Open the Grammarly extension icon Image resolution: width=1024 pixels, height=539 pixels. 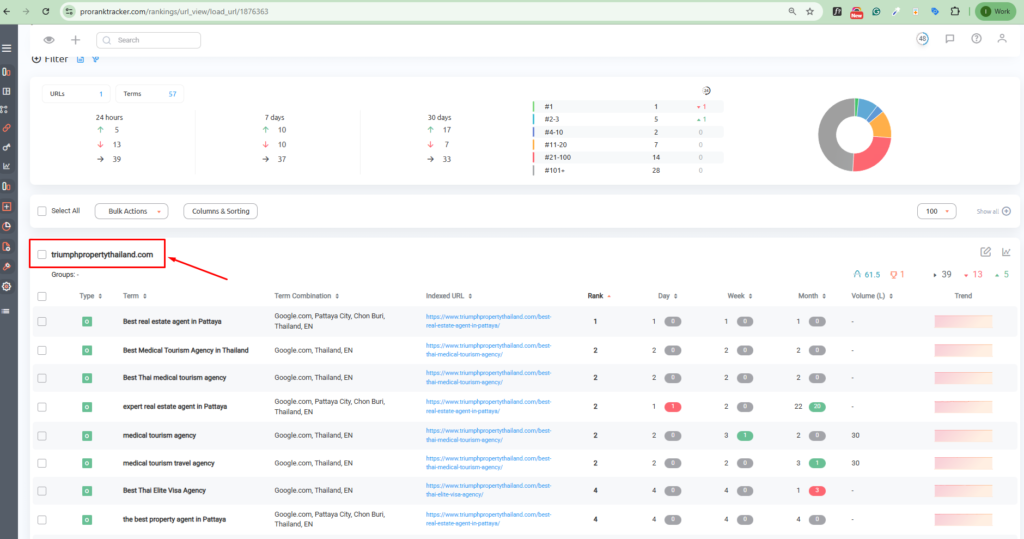click(876, 11)
